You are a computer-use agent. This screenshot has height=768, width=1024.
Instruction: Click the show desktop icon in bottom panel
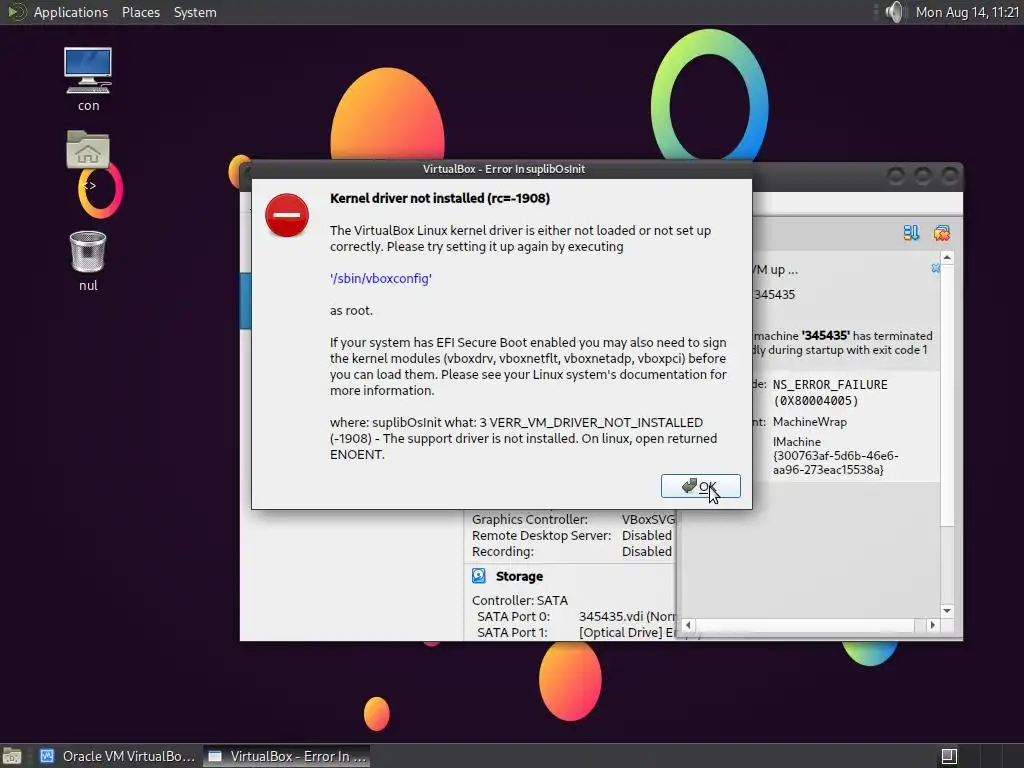click(x=12, y=756)
